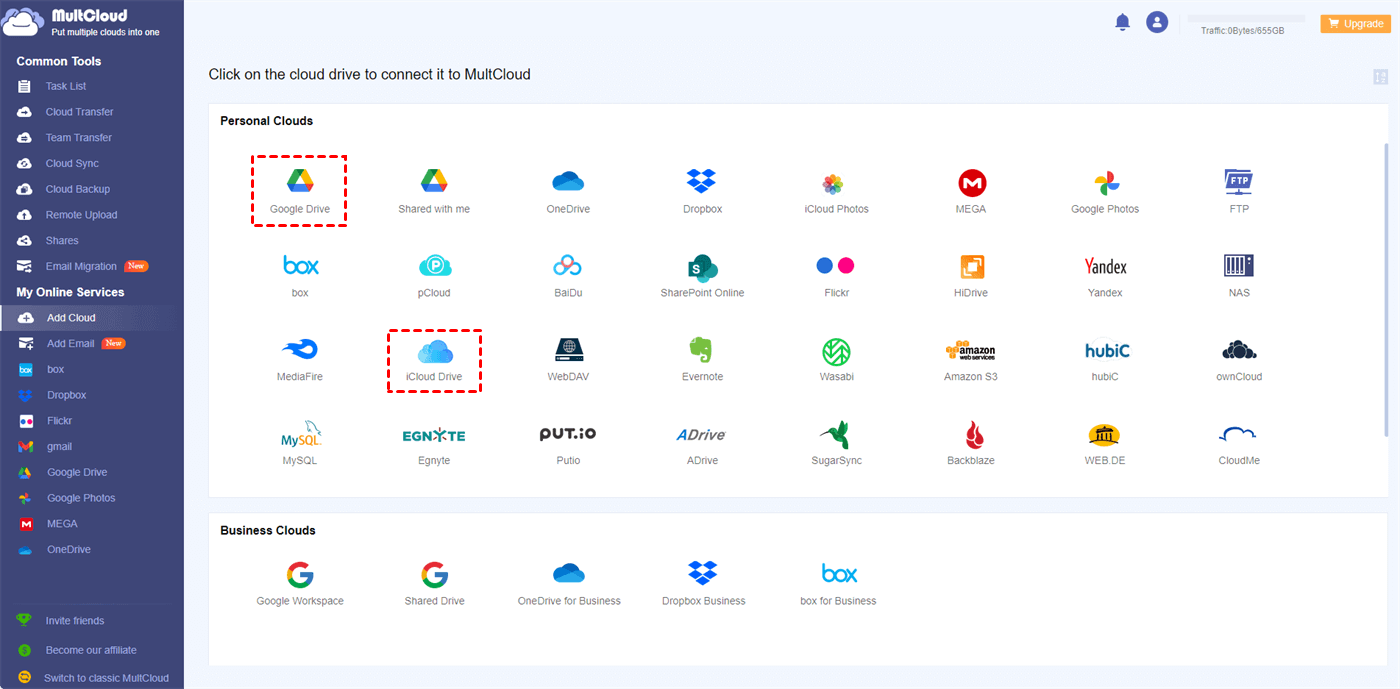Screen dimensions: 1400x689
Task: Add Amazon S3 storage
Action: tap(971, 358)
